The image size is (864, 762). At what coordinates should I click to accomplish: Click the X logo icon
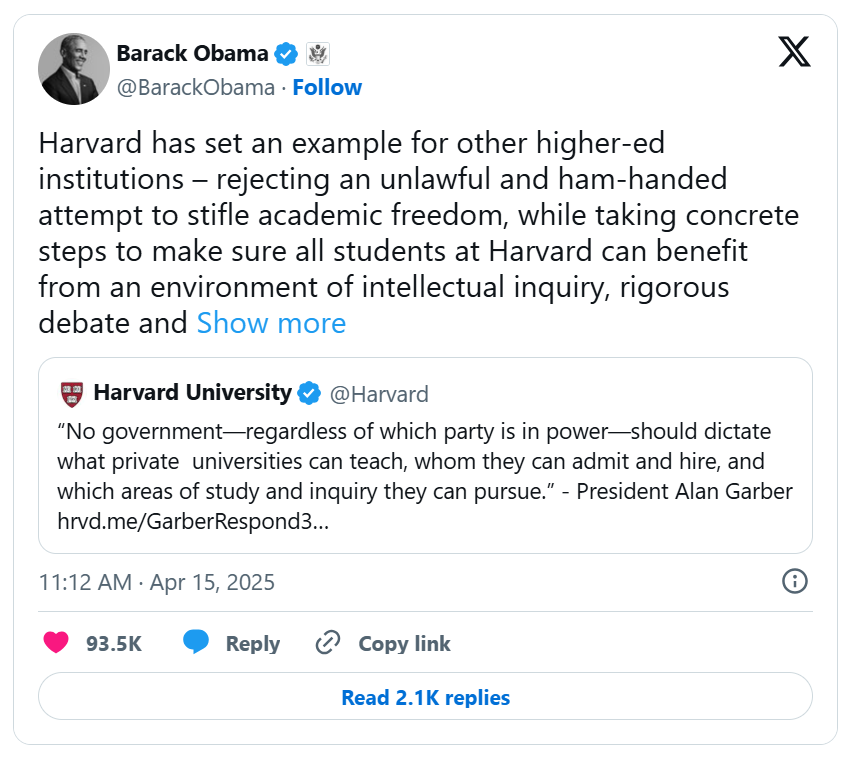pos(794,52)
